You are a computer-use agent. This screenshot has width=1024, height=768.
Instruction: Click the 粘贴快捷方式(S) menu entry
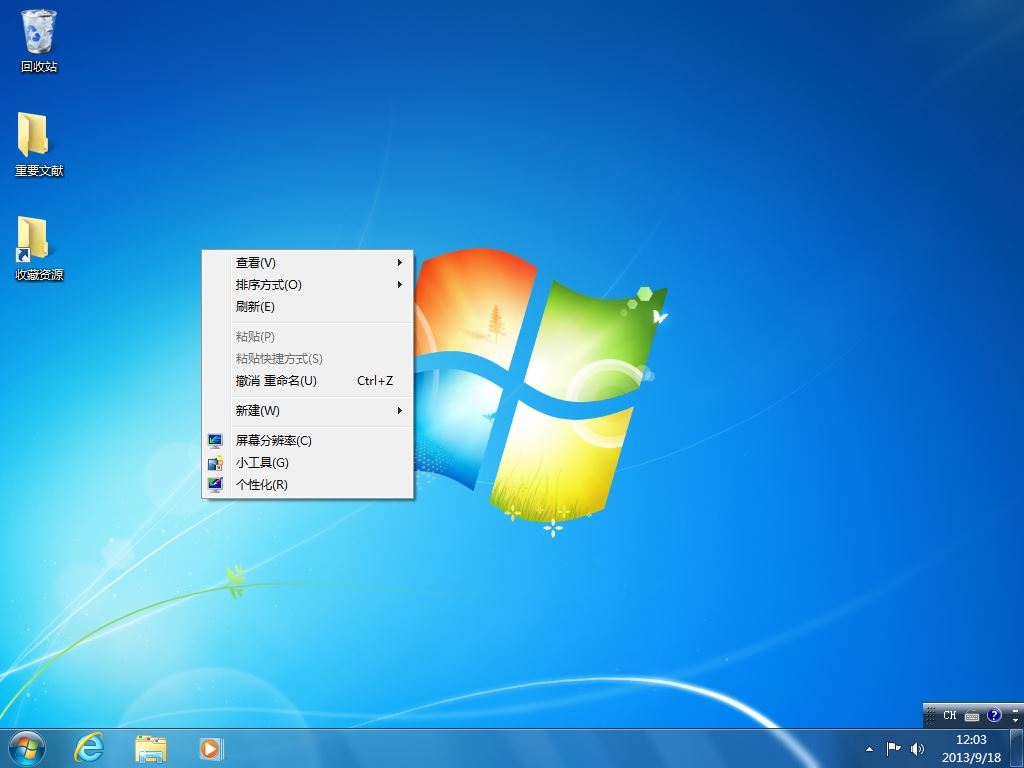[x=308, y=359]
